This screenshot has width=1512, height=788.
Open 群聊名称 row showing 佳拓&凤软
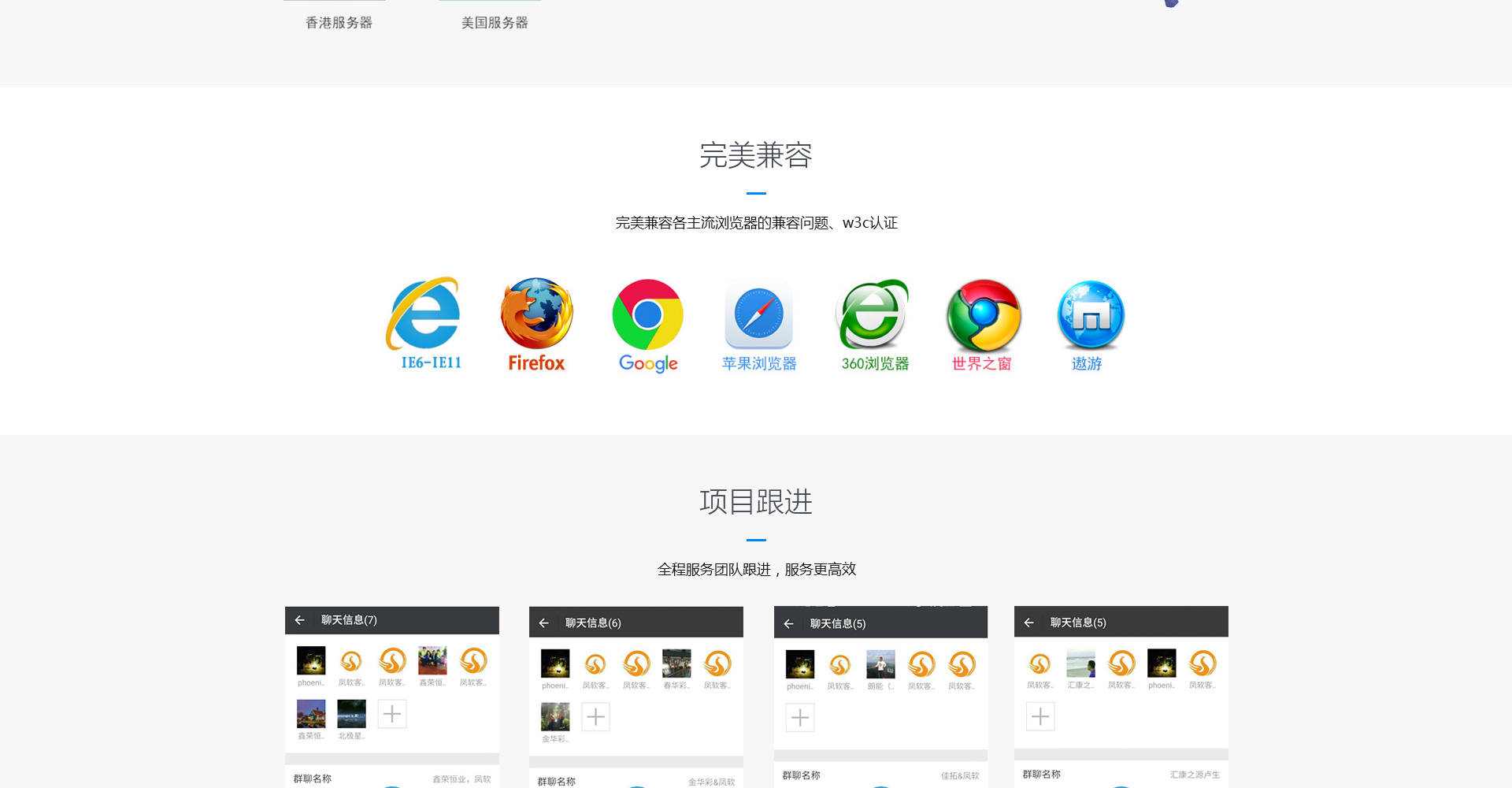click(880, 775)
